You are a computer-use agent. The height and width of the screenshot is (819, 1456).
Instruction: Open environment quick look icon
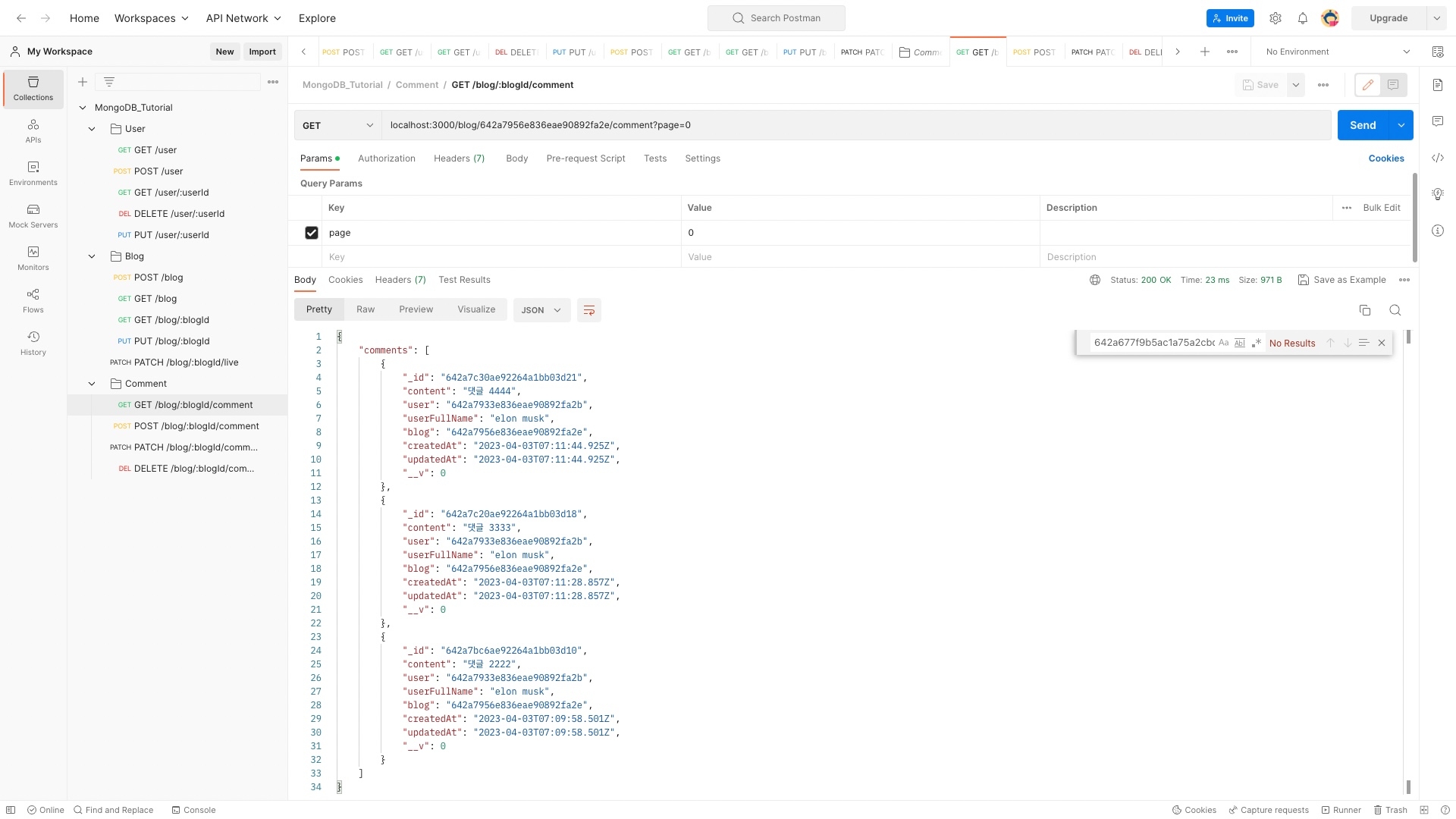1438,52
